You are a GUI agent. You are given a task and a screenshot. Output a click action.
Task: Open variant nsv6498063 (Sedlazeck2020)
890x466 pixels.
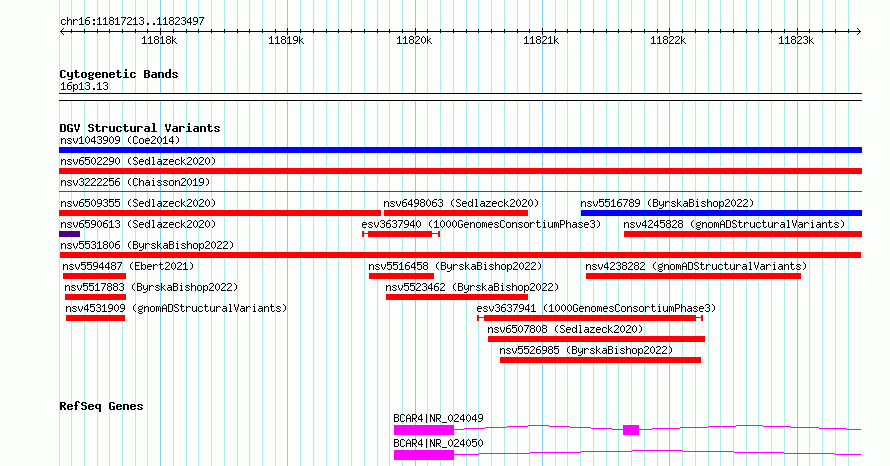click(x=461, y=203)
